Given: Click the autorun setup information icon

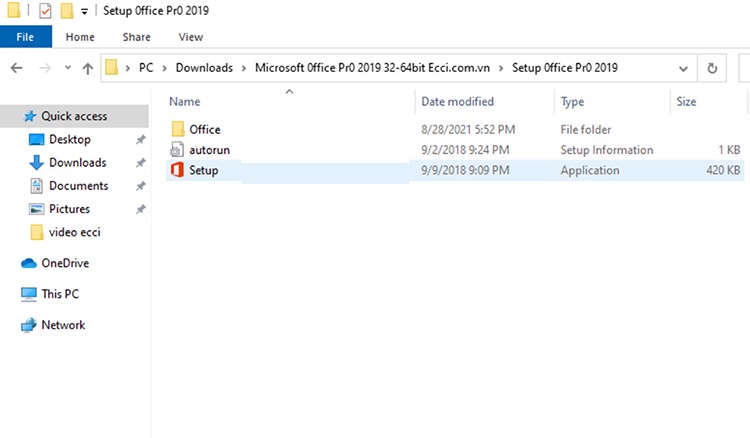Looking at the screenshot, I should tap(176, 150).
